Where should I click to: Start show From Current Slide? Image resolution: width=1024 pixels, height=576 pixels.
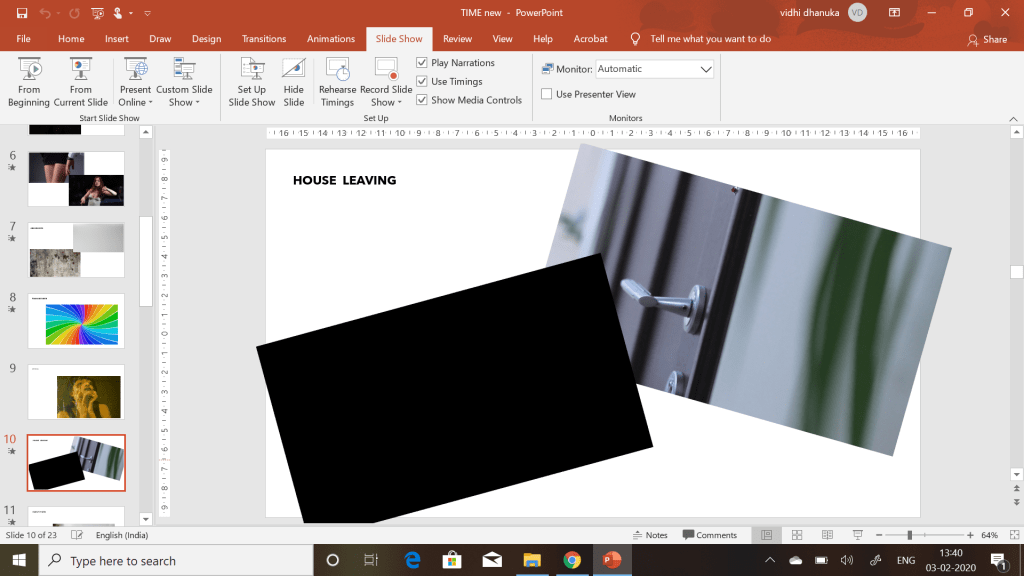81,82
